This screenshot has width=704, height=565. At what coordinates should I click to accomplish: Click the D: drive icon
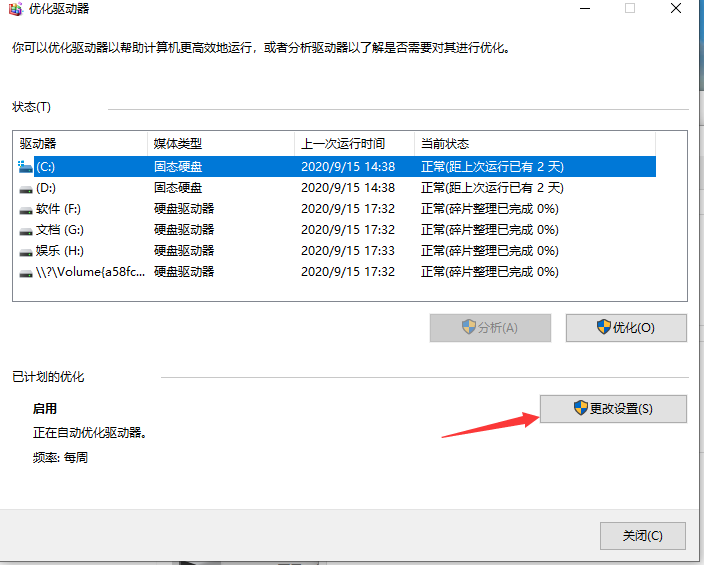pyautogui.click(x=26, y=188)
